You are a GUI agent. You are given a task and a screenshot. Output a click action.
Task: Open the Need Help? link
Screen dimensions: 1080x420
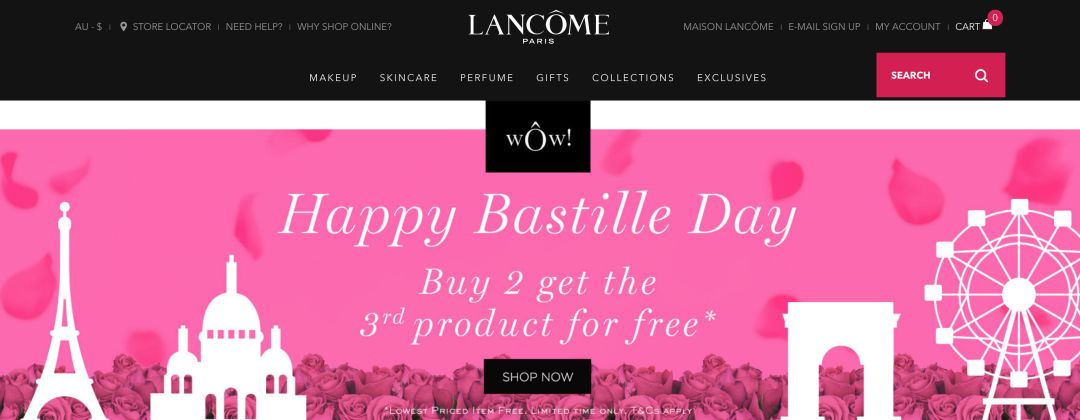coord(254,27)
